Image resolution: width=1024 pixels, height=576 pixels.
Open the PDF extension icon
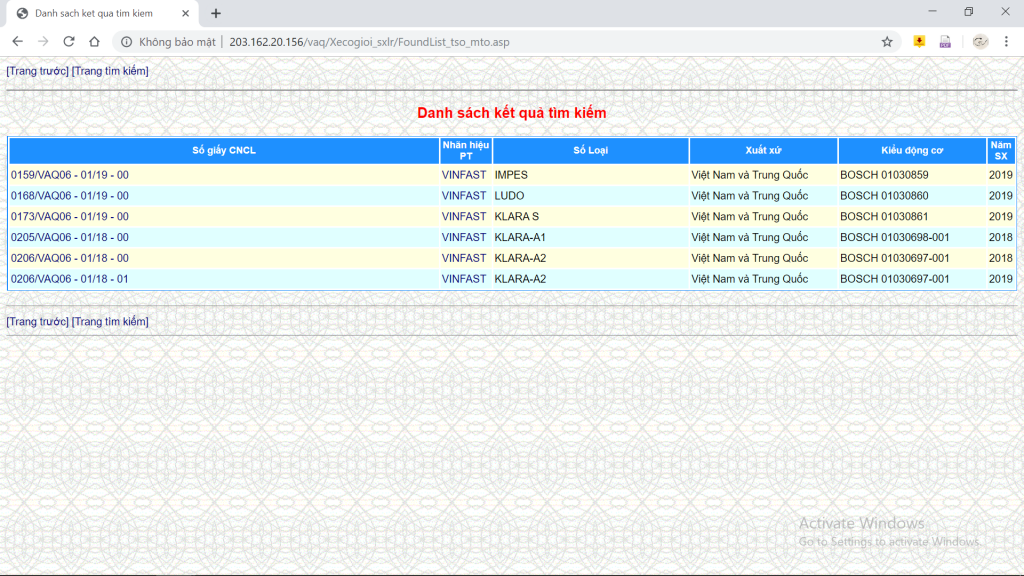tap(945, 42)
